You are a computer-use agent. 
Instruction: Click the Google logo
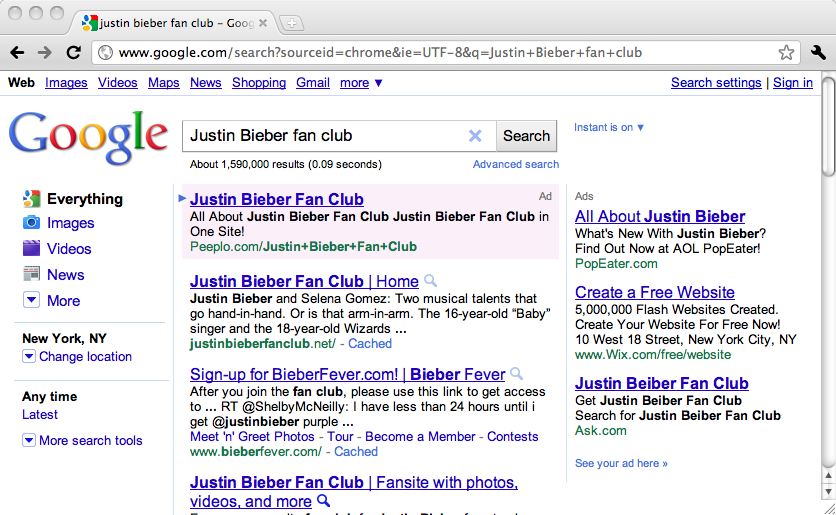(x=88, y=138)
